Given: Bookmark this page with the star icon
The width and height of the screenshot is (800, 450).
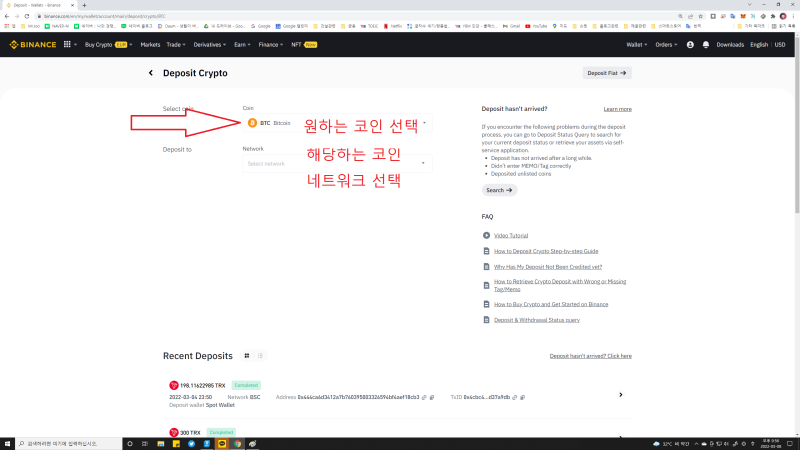Looking at the screenshot, I should (701, 16).
